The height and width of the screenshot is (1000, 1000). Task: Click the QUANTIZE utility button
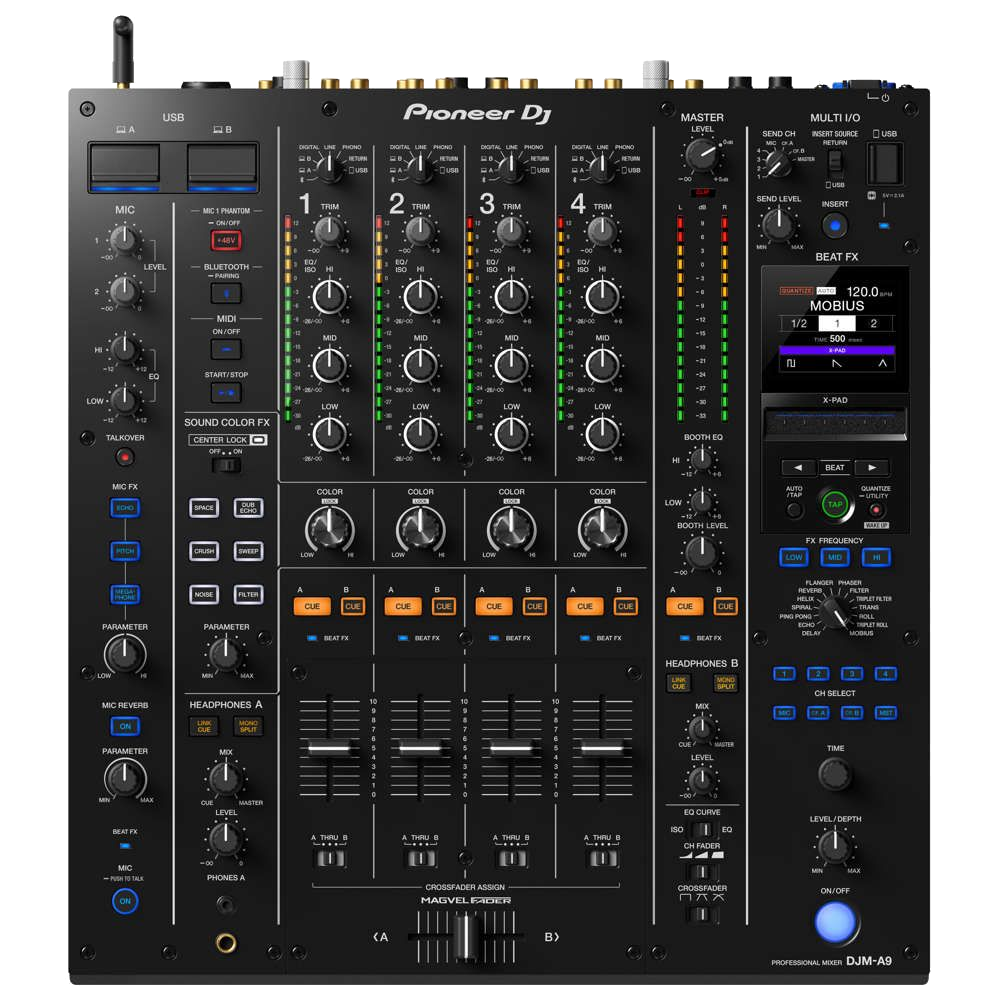(x=876, y=510)
